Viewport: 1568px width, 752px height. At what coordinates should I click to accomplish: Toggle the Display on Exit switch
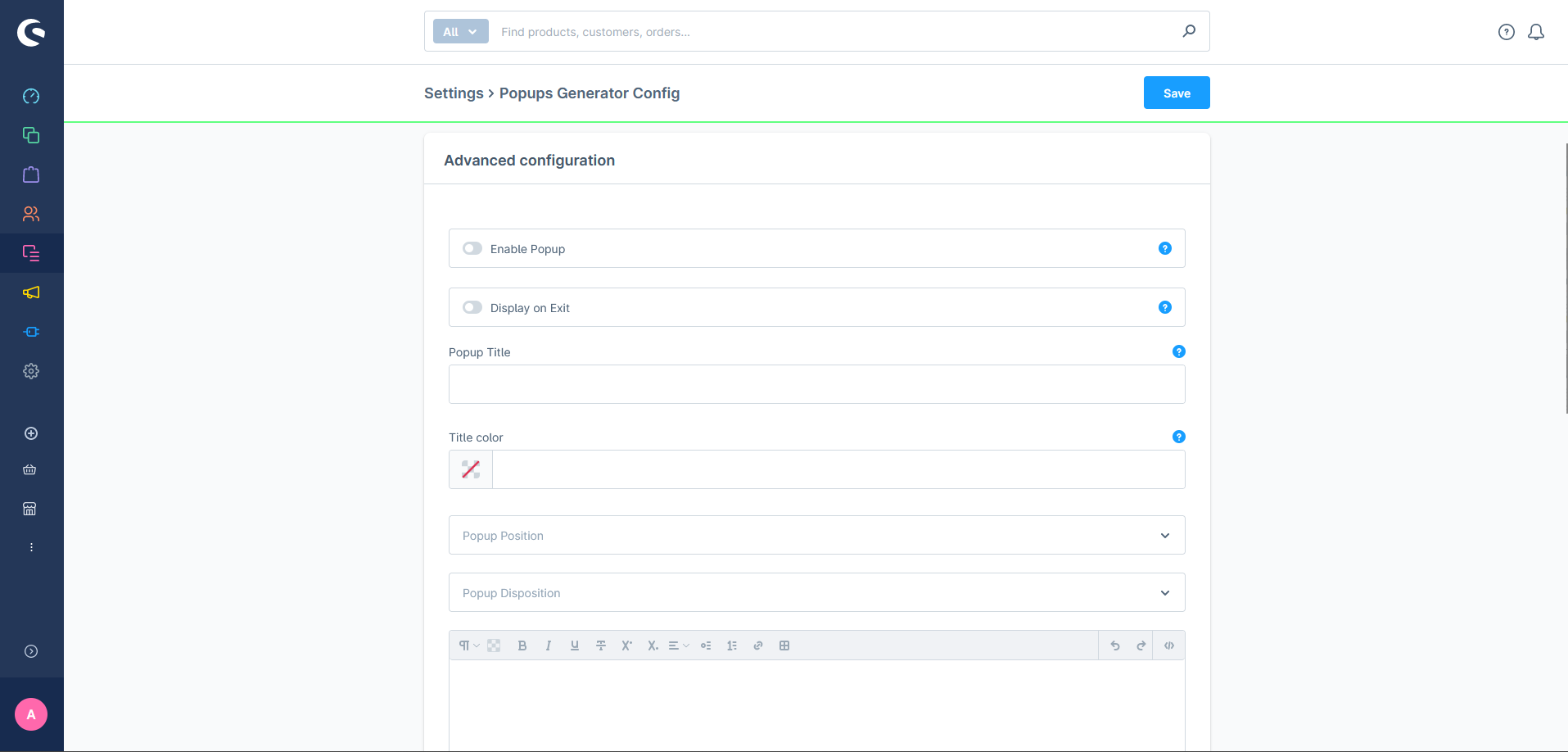472,307
